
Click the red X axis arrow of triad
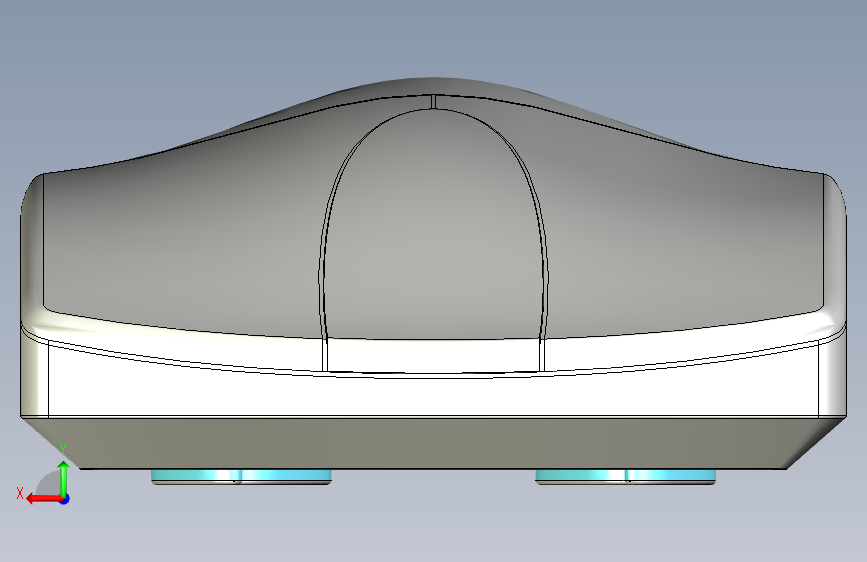click(44, 499)
